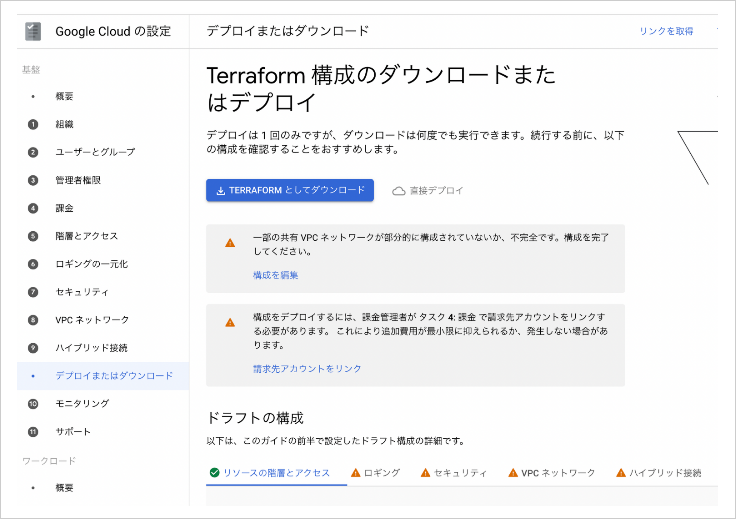
Task: Open the ハイブリッド接続 draft tab
Action: pos(659,473)
